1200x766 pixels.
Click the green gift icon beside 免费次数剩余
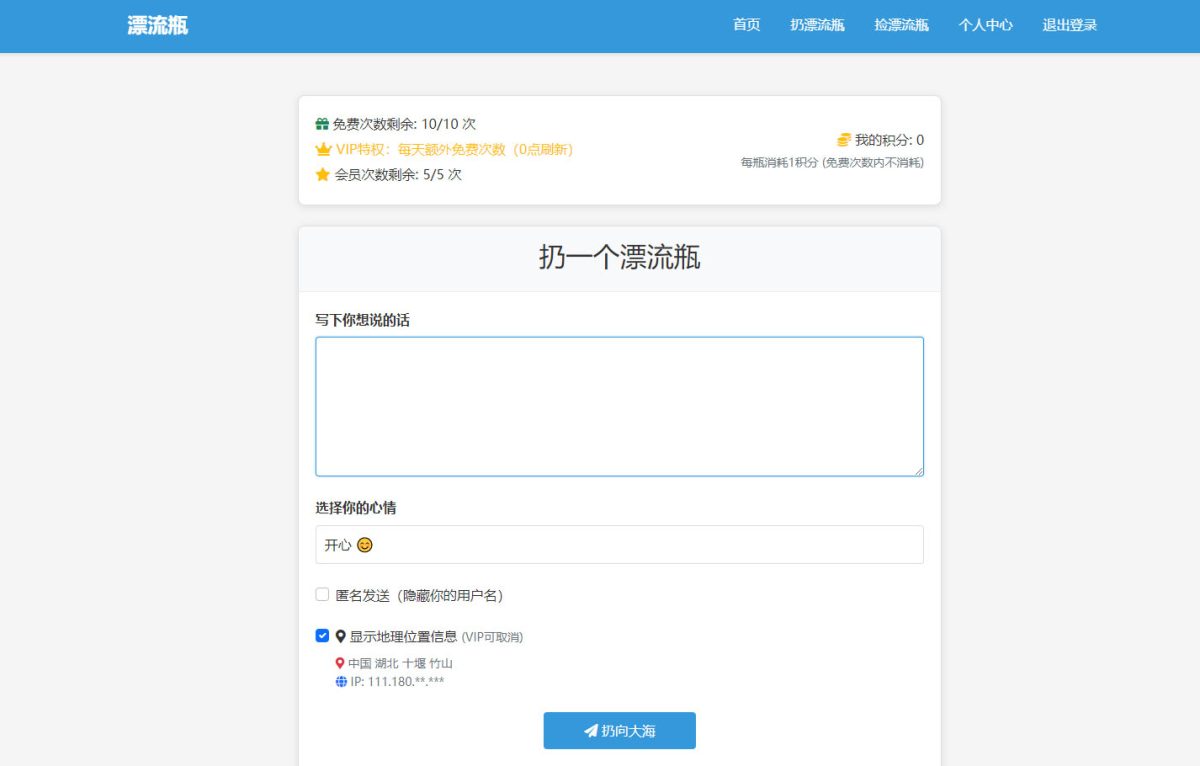(322, 125)
